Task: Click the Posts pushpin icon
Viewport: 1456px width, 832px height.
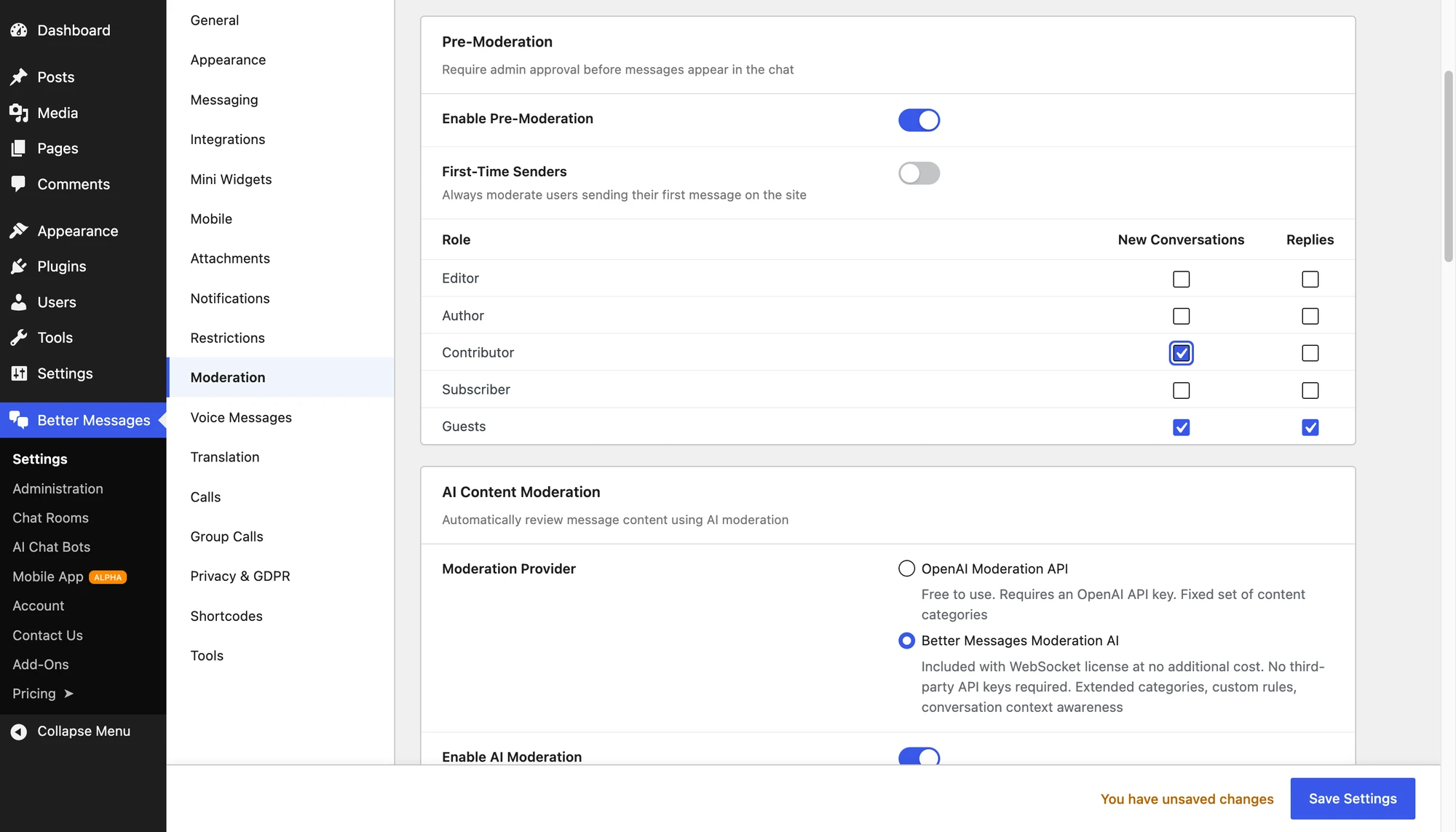Action: click(x=19, y=76)
